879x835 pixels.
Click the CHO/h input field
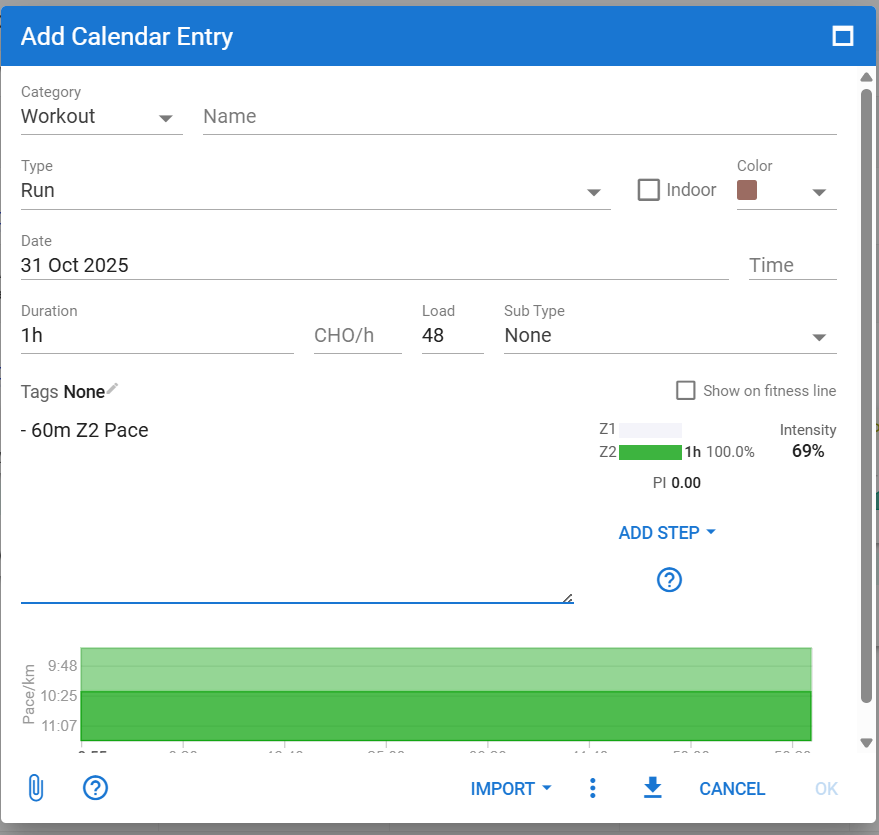pyautogui.click(x=357, y=336)
